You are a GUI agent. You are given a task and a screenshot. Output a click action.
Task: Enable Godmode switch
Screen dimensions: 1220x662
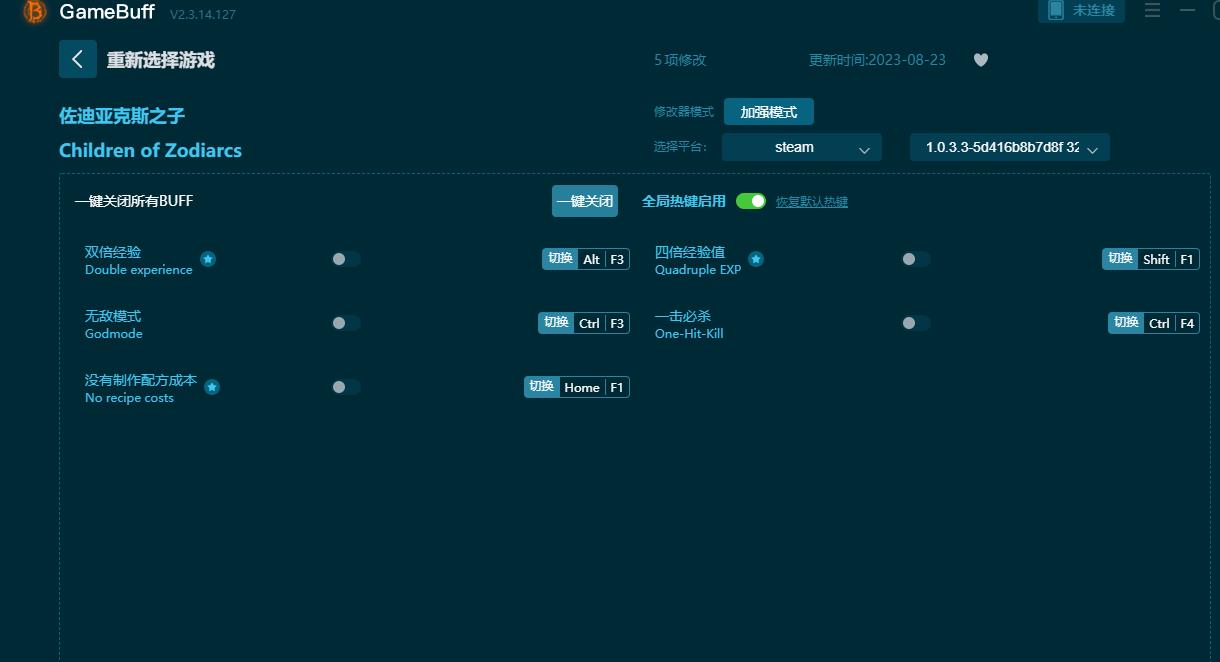pyautogui.click(x=346, y=323)
